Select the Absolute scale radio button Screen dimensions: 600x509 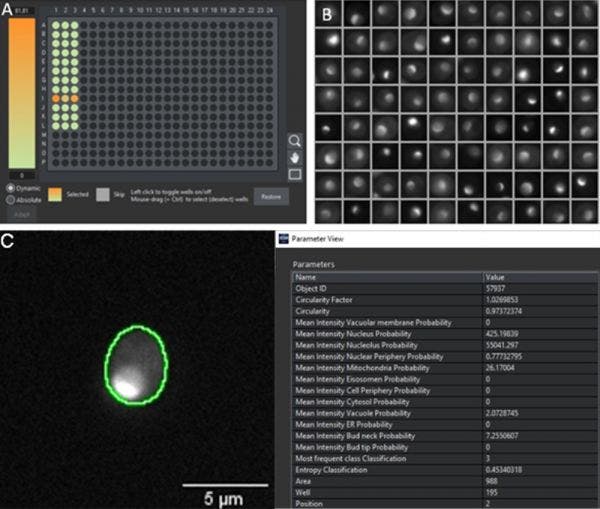[10, 198]
